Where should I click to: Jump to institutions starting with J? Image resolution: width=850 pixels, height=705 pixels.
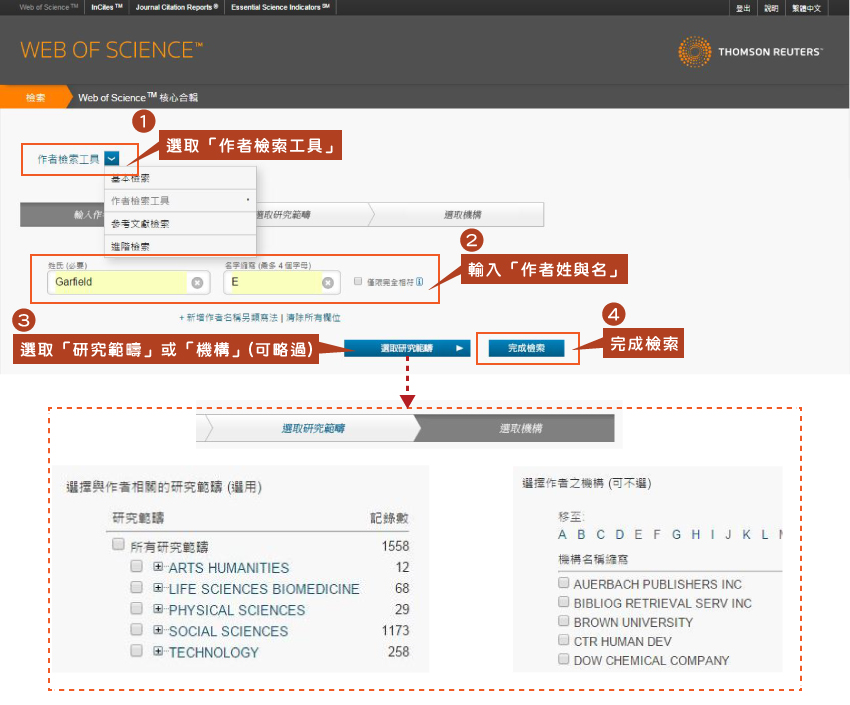tap(729, 534)
